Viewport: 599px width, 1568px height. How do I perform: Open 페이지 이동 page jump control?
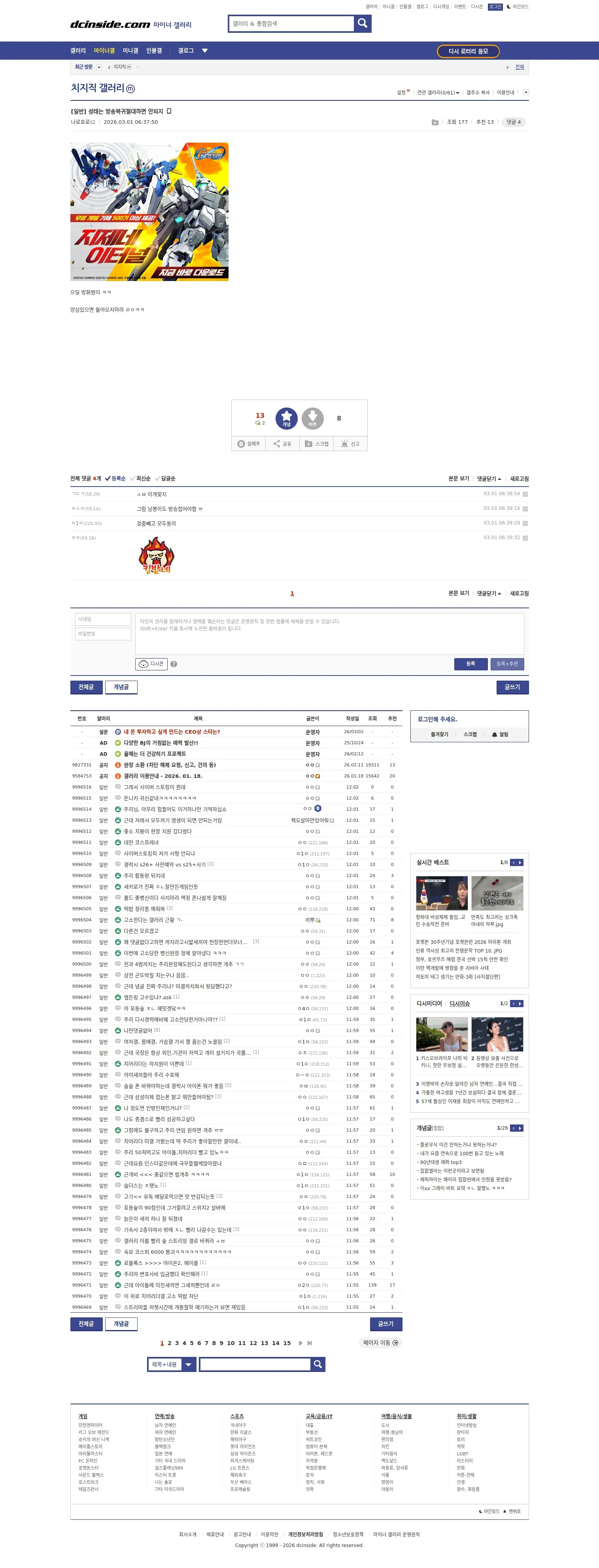coord(380,1343)
